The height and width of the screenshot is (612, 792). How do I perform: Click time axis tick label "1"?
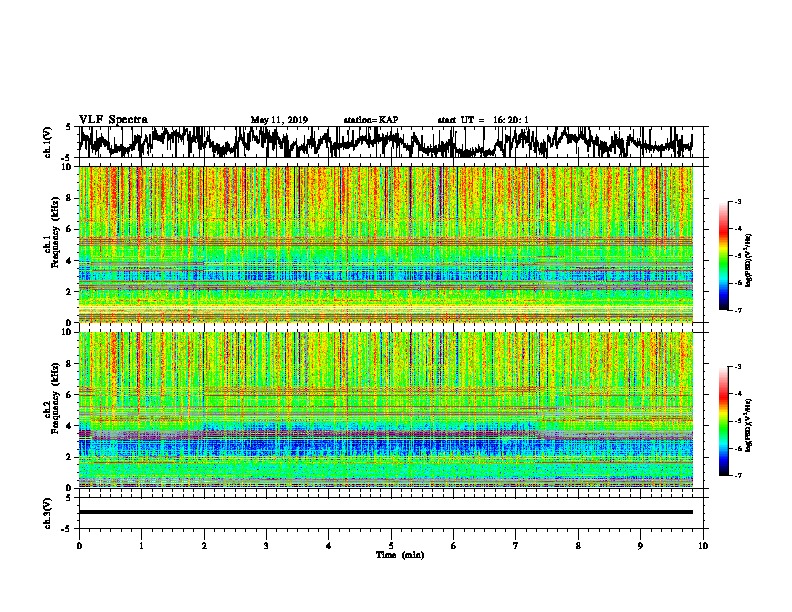(x=141, y=546)
